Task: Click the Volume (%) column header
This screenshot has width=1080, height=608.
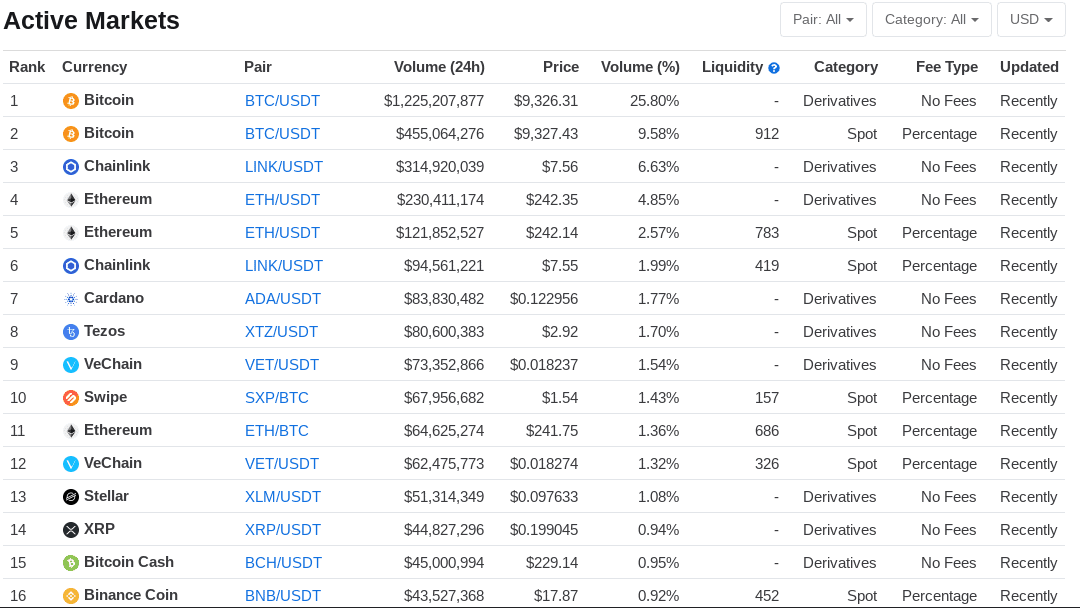Action: tap(641, 67)
